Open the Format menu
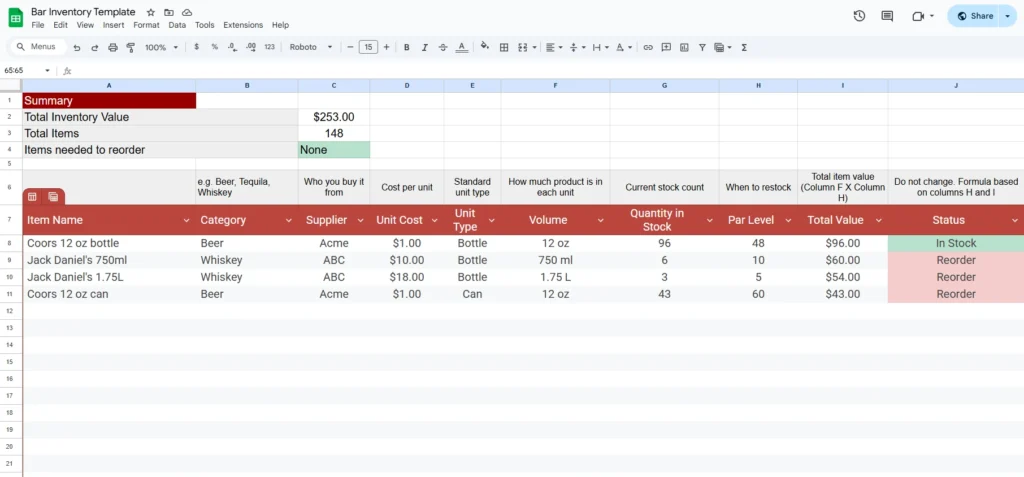The image size is (1024, 477). click(146, 25)
